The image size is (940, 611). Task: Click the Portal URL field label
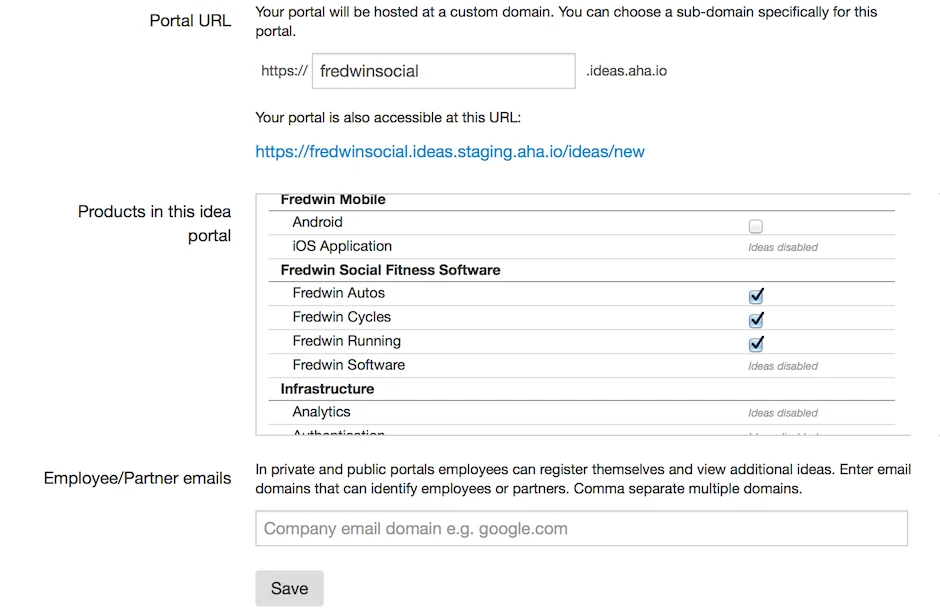(190, 21)
